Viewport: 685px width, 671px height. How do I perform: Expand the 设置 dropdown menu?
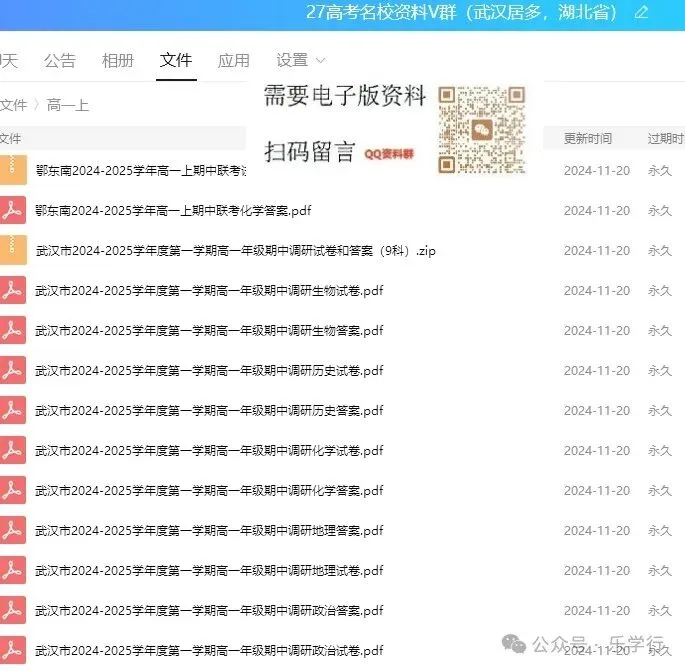[301, 60]
